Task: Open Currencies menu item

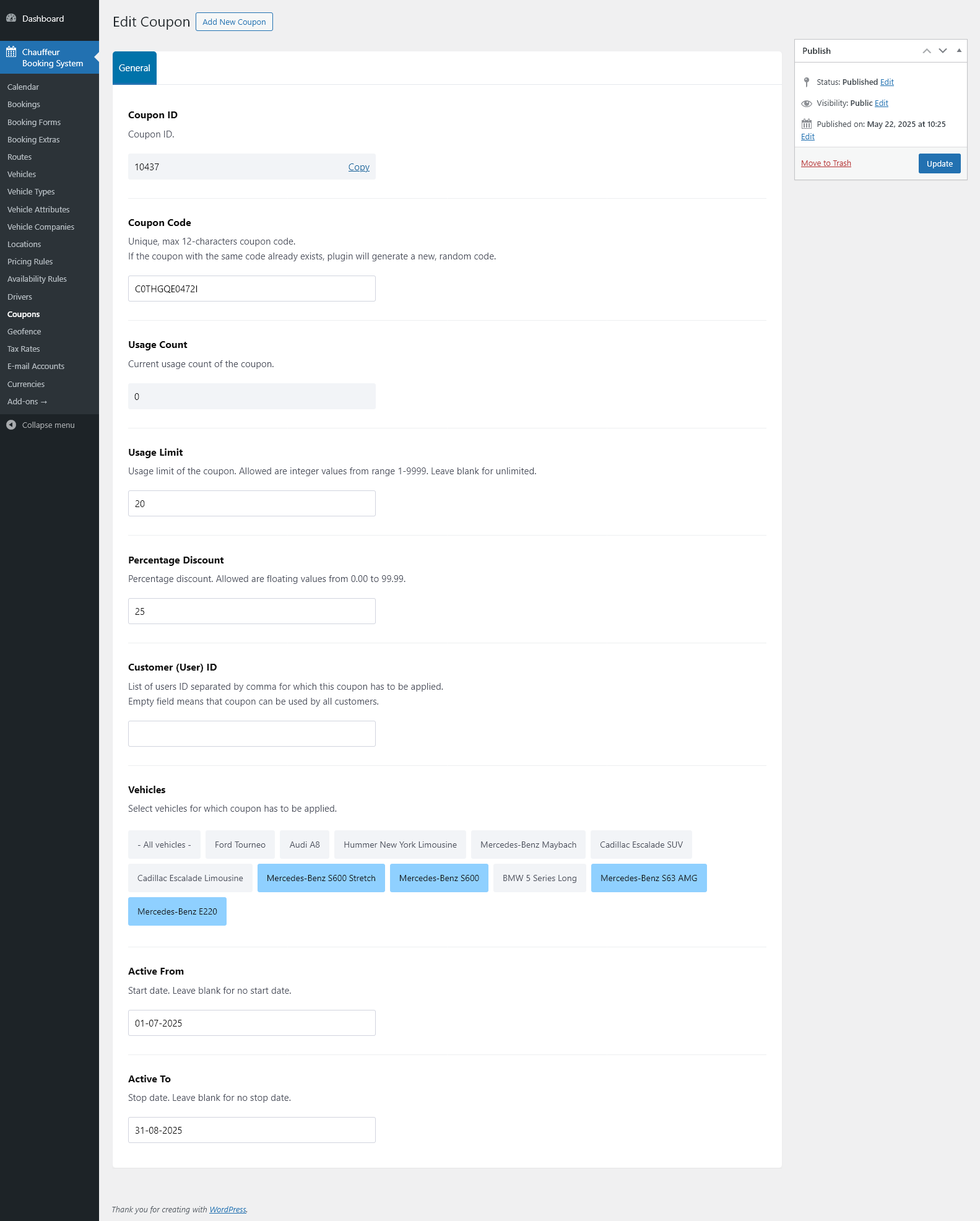Action: (x=26, y=385)
